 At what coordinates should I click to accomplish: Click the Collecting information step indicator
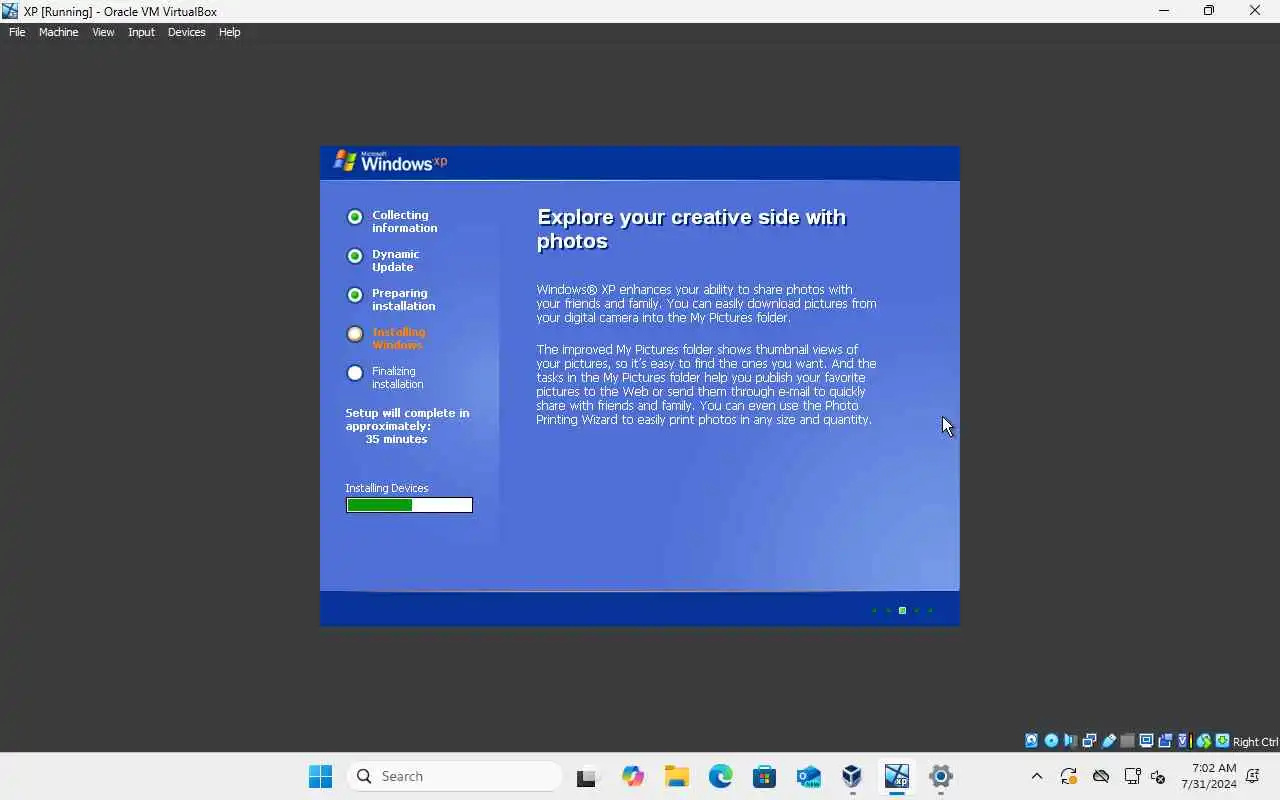(x=355, y=217)
